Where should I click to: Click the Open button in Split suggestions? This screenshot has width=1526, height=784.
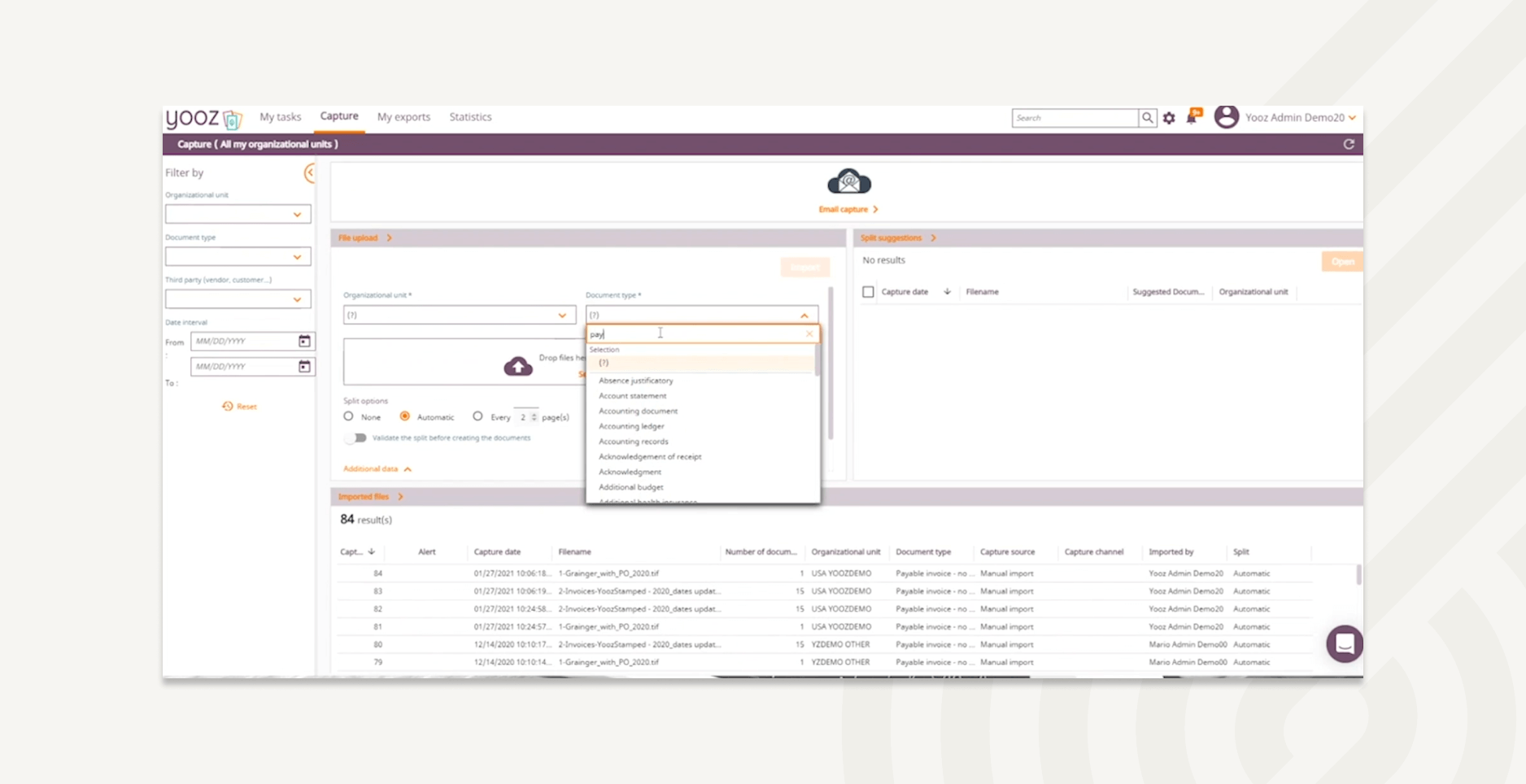(x=1342, y=262)
